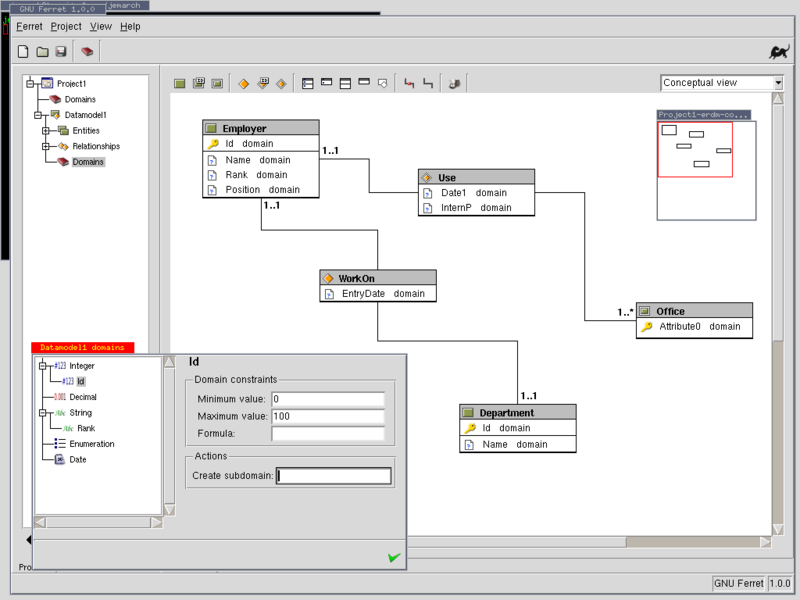The image size is (800, 600).
Task: Click the diagram overview thumbnail
Action: point(706,170)
